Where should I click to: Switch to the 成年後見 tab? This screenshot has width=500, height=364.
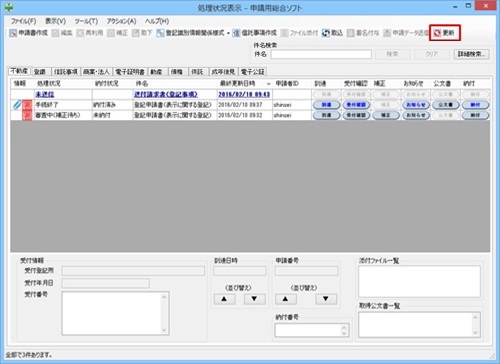(223, 72)
